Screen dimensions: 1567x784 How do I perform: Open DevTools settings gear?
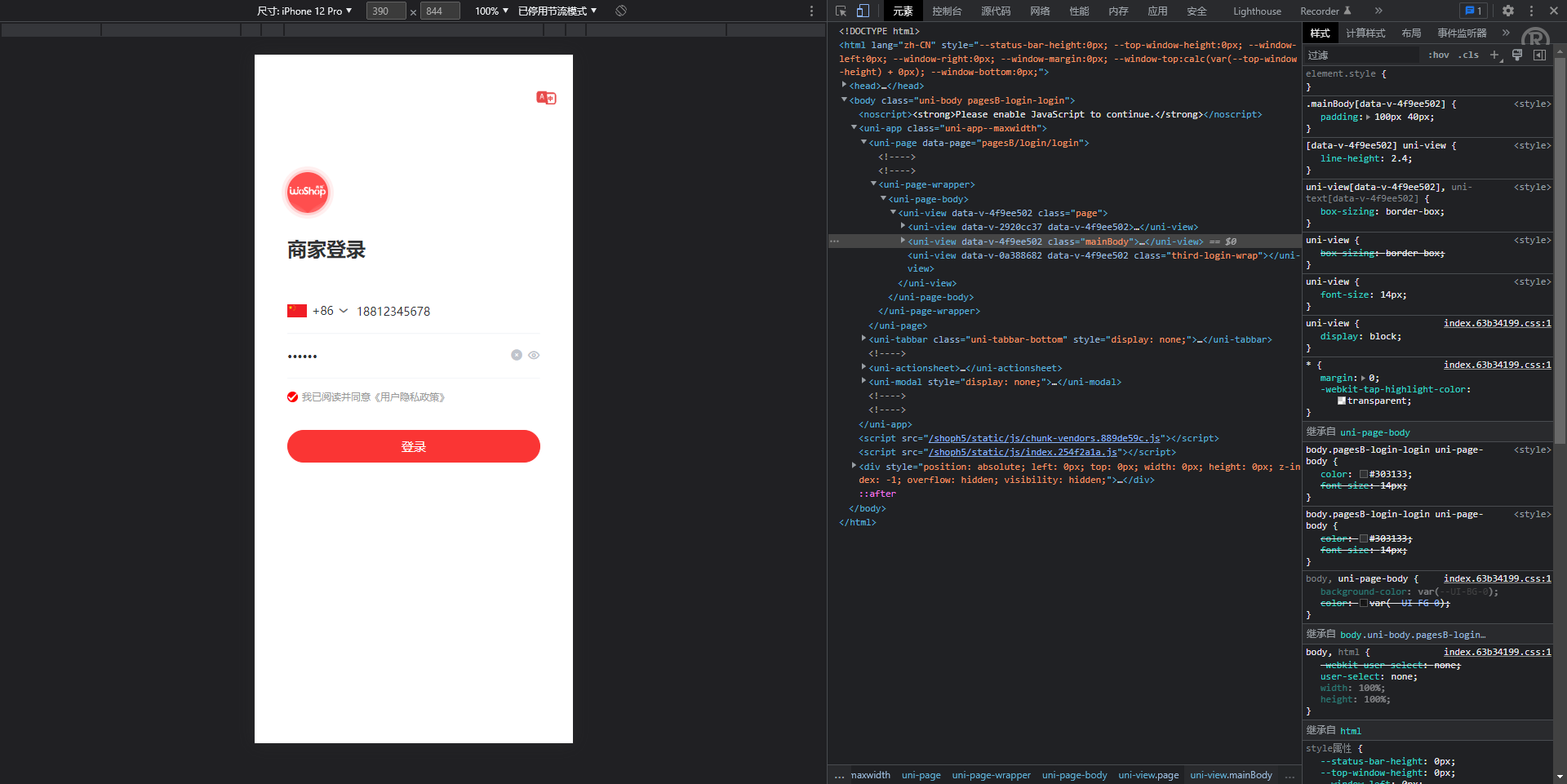coord(1508,11)
